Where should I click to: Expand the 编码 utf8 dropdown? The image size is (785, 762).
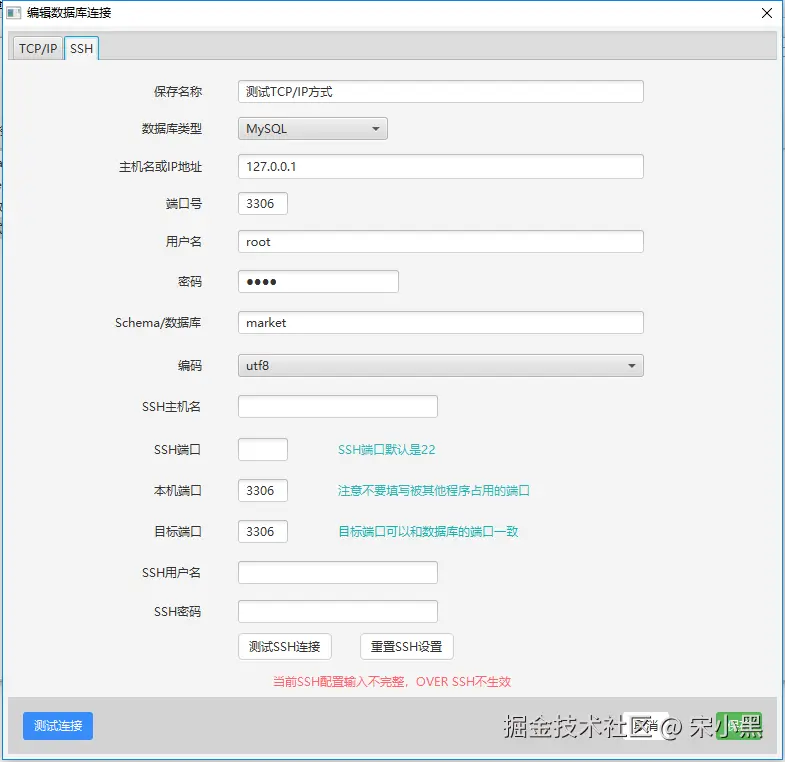pos(441,365)
